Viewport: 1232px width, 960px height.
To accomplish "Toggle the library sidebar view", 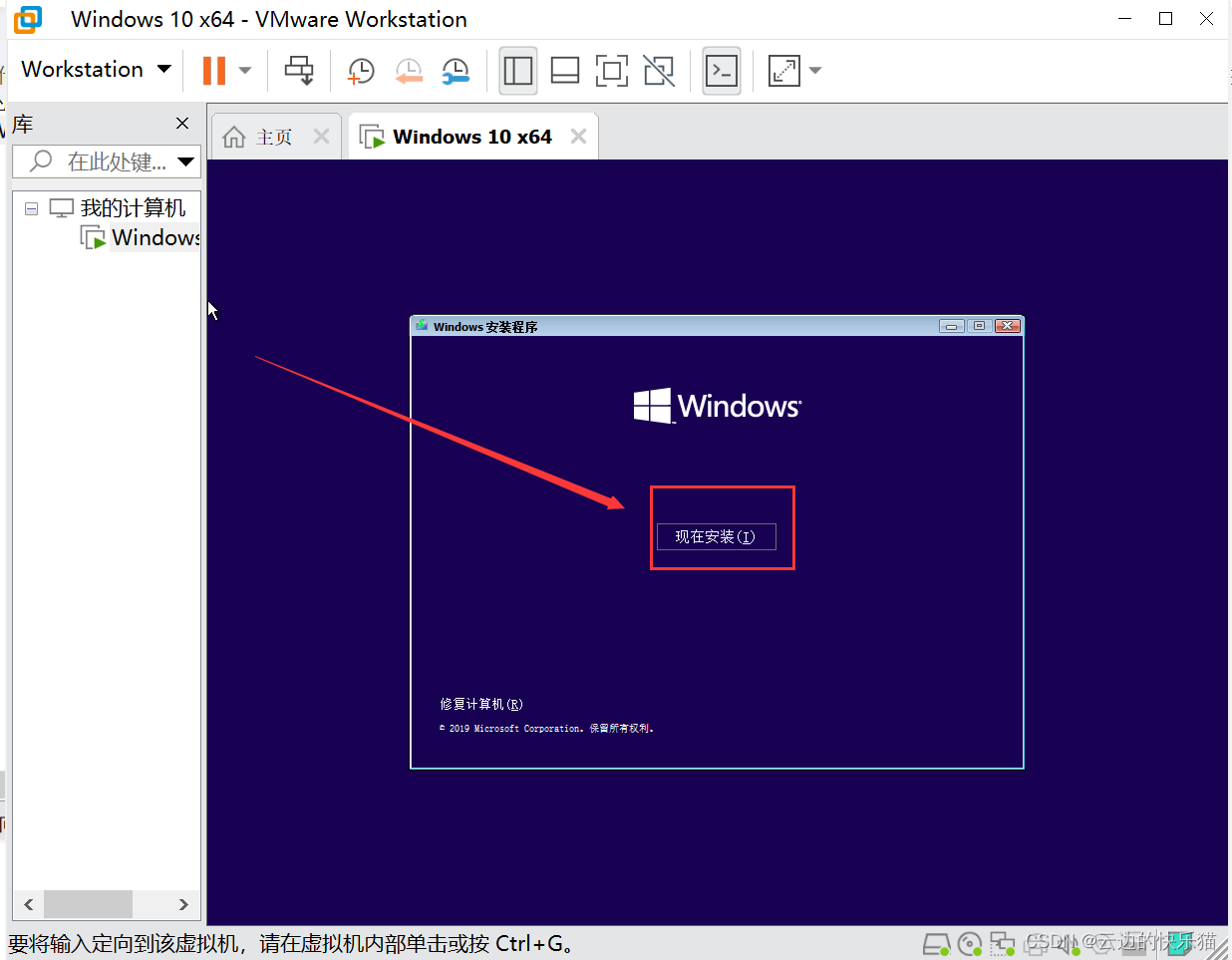I will tap(518, 71).
